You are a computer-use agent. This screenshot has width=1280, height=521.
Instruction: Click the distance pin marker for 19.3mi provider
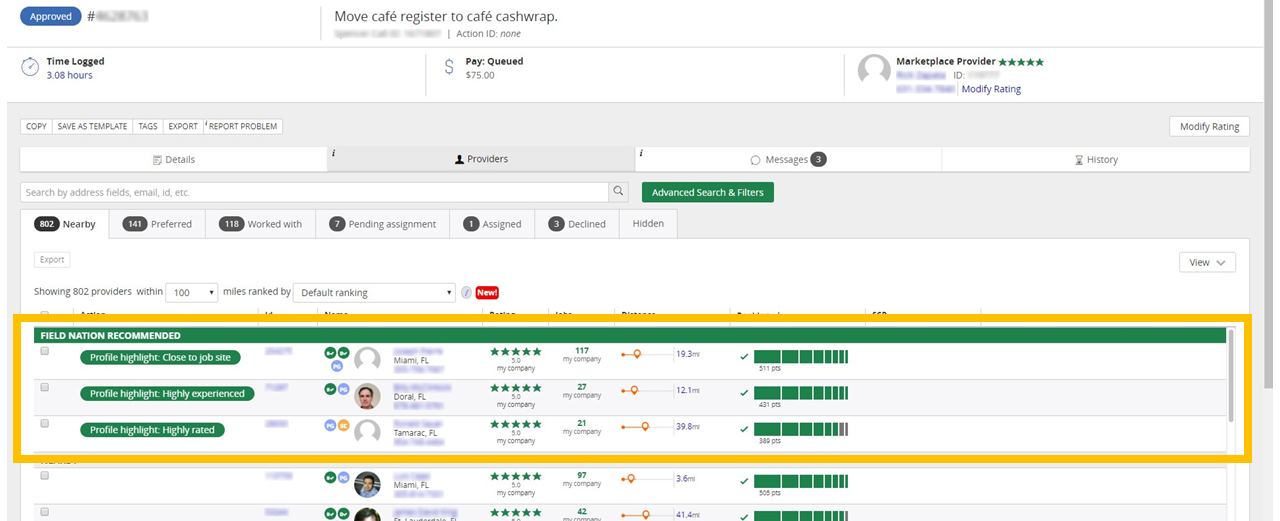637,354
